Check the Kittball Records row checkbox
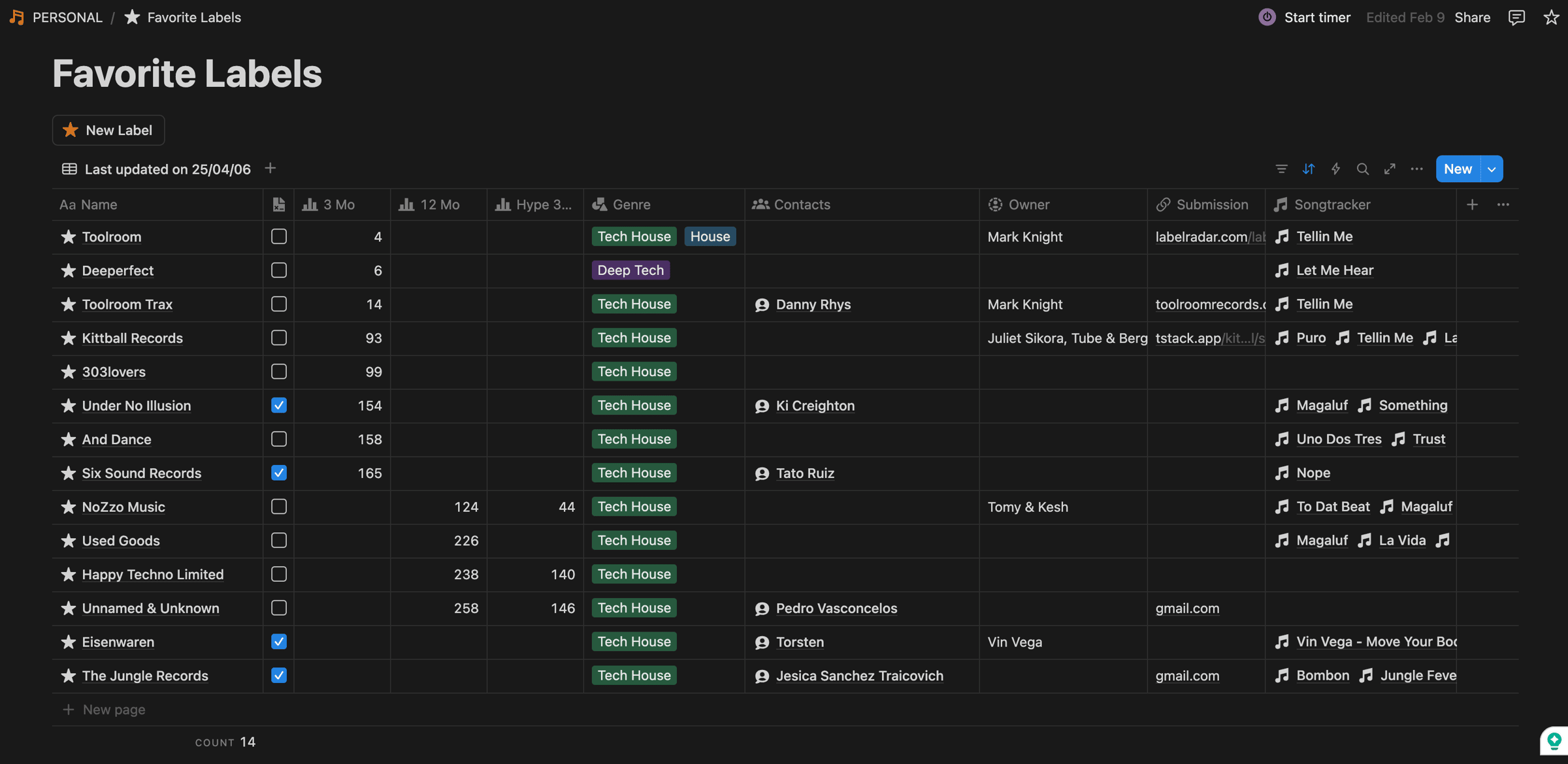Screen dimensions: 1568x764 [279, 338]
